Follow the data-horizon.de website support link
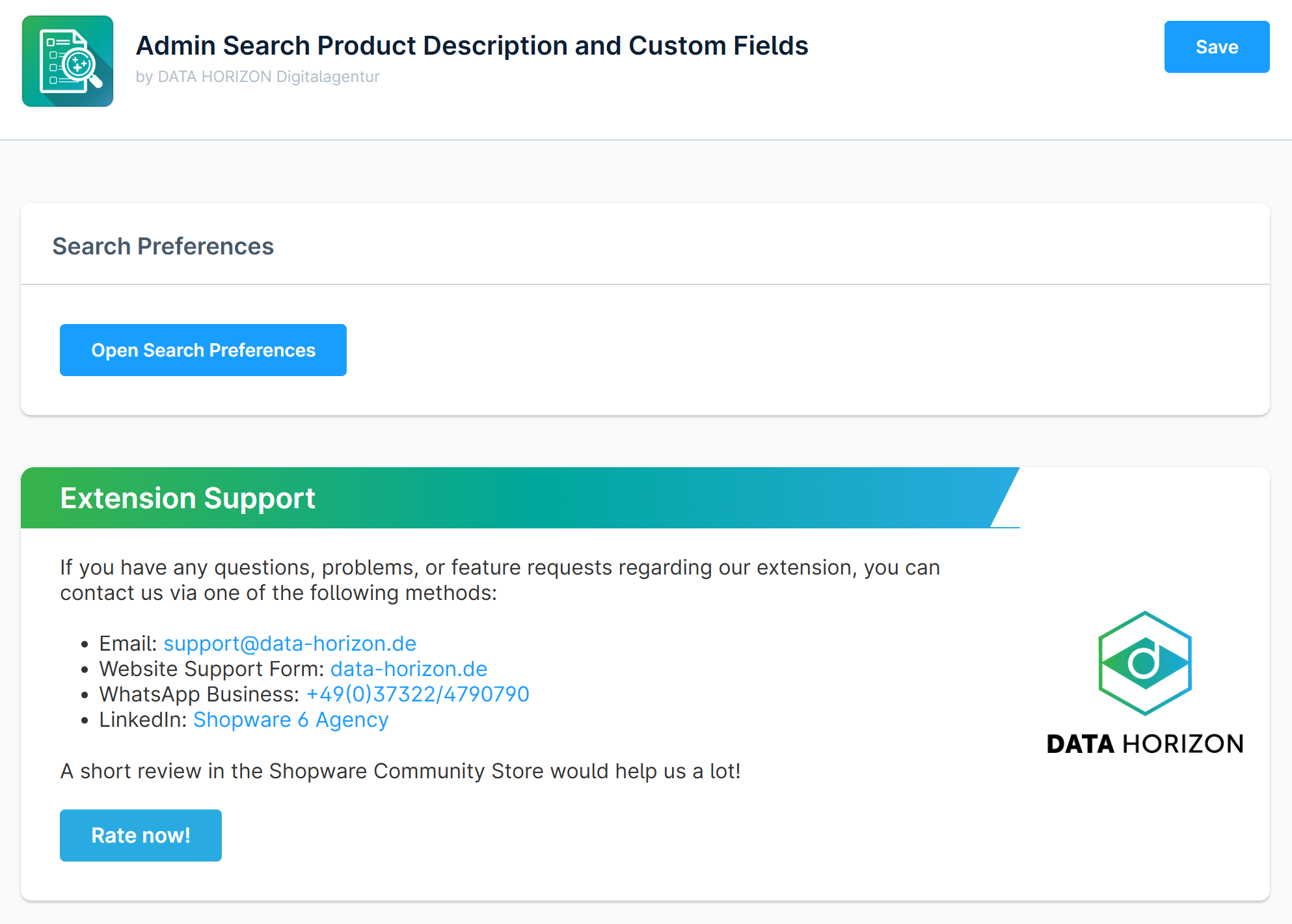The image size is (1292, 924). tap(409, 669)
